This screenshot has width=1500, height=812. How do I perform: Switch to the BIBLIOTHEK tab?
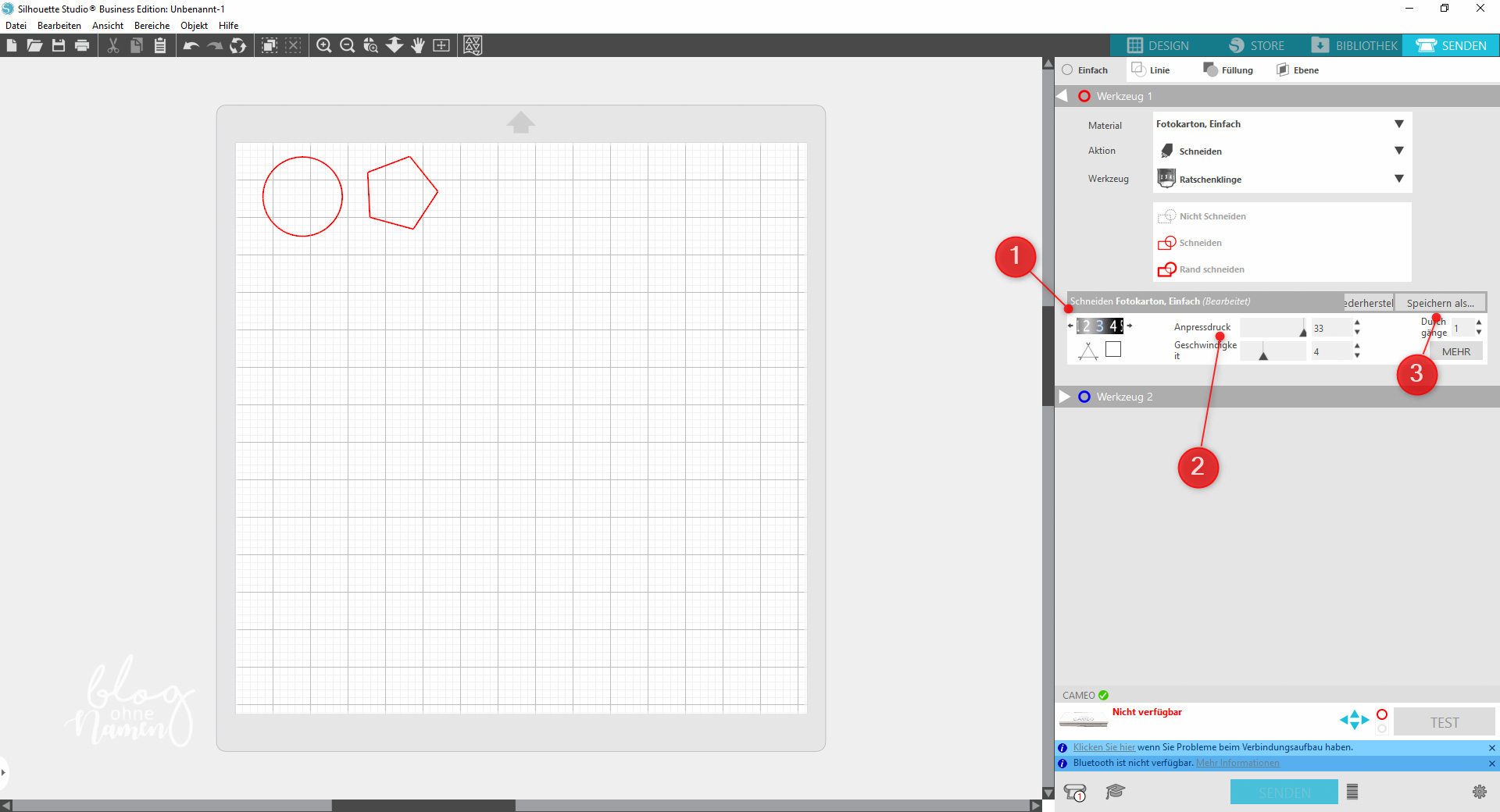pyautogui.click(x=1355, y=45)
